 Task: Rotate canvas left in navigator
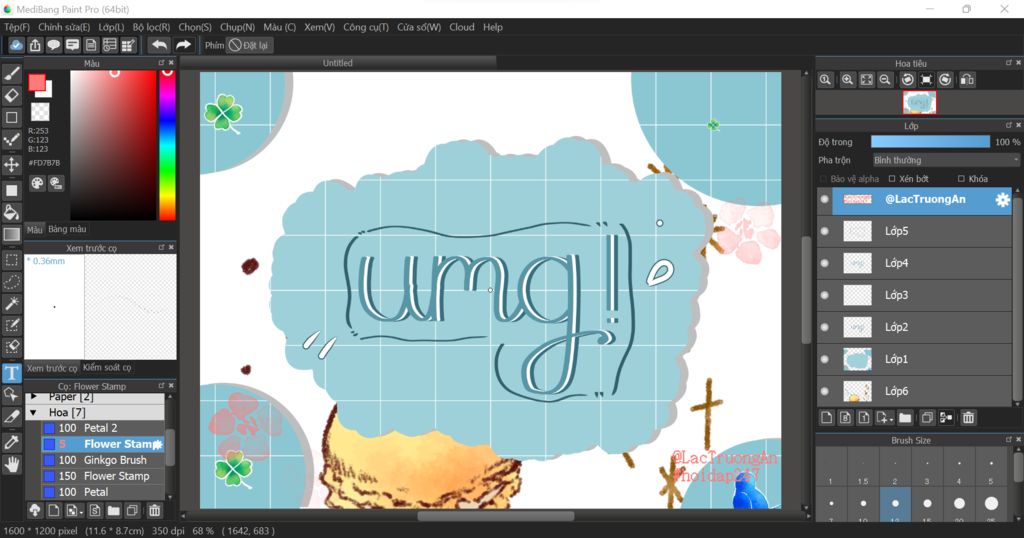(x=907, y=80)
